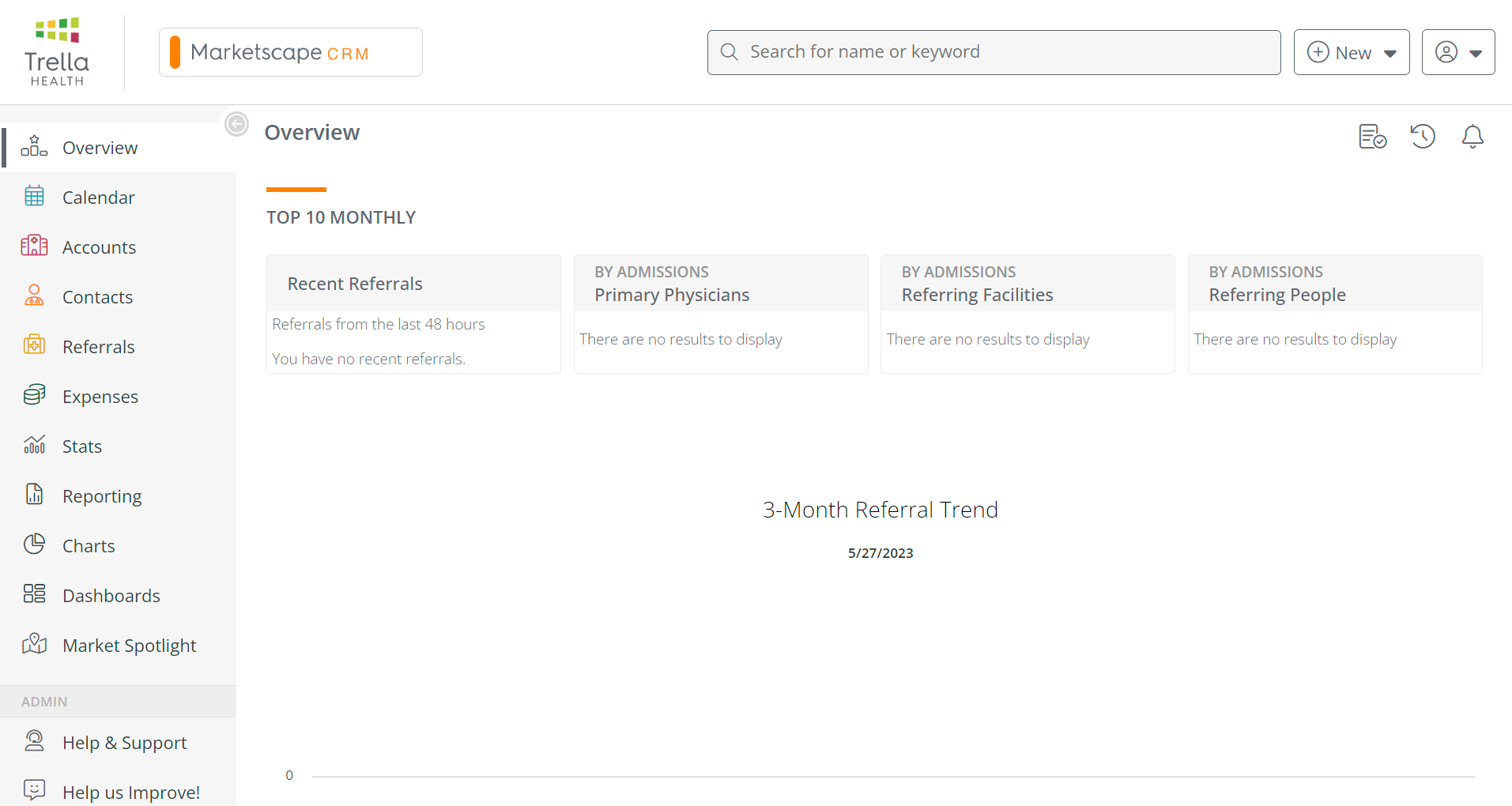Focus the name or keyword search field
Image resolution: width=1512 pixels, height=806 pixels.
pos(994,52)
